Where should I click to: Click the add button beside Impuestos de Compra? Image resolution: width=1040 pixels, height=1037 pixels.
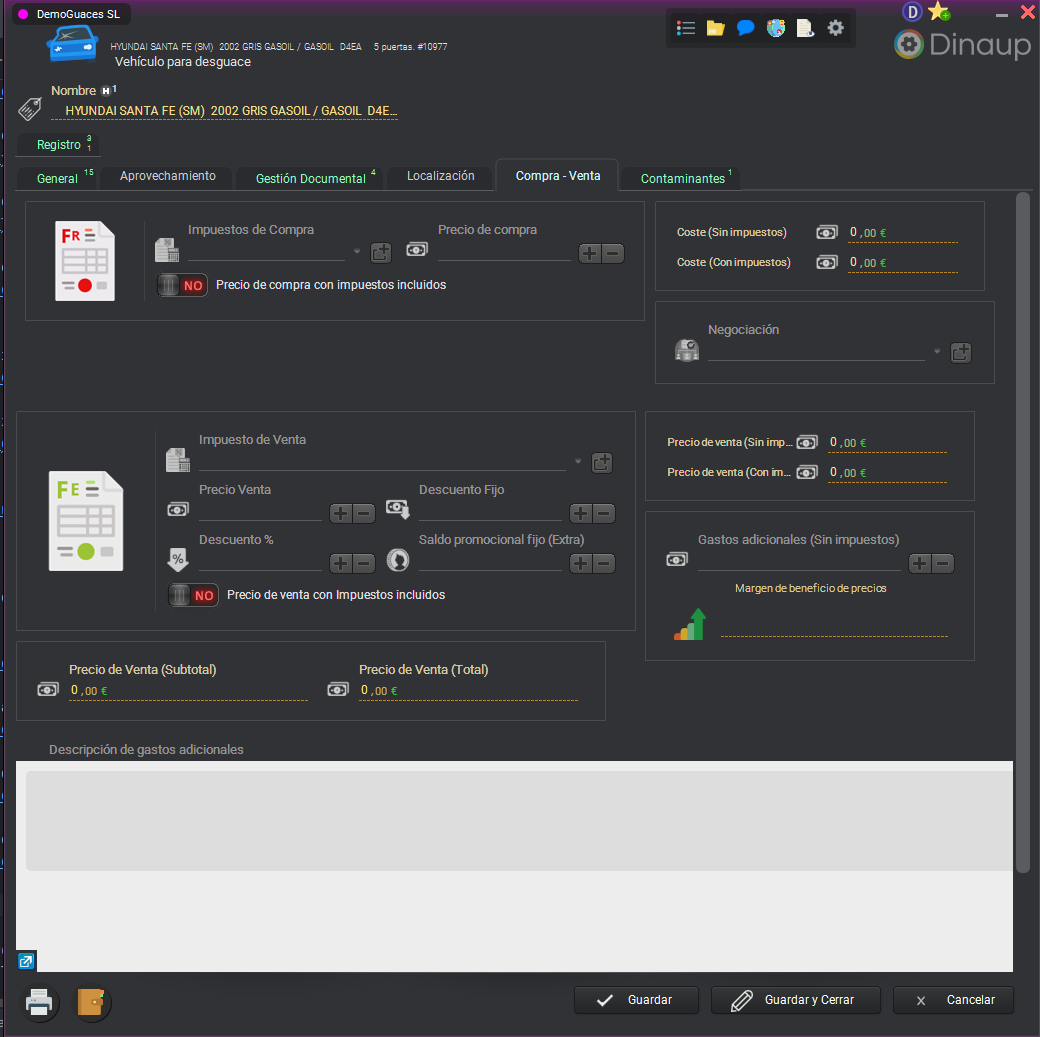pos(381,253)
